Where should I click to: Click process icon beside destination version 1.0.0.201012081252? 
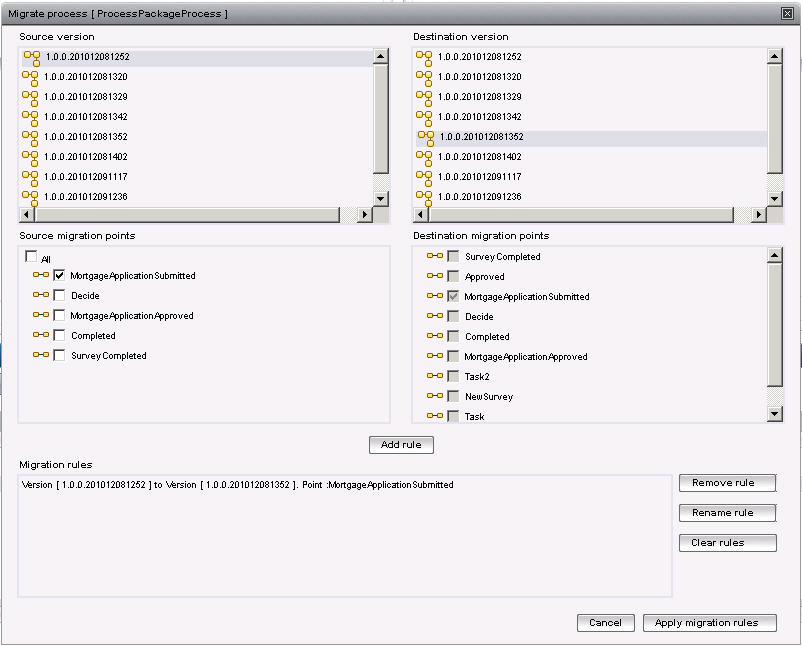click(x=424, y=58)
